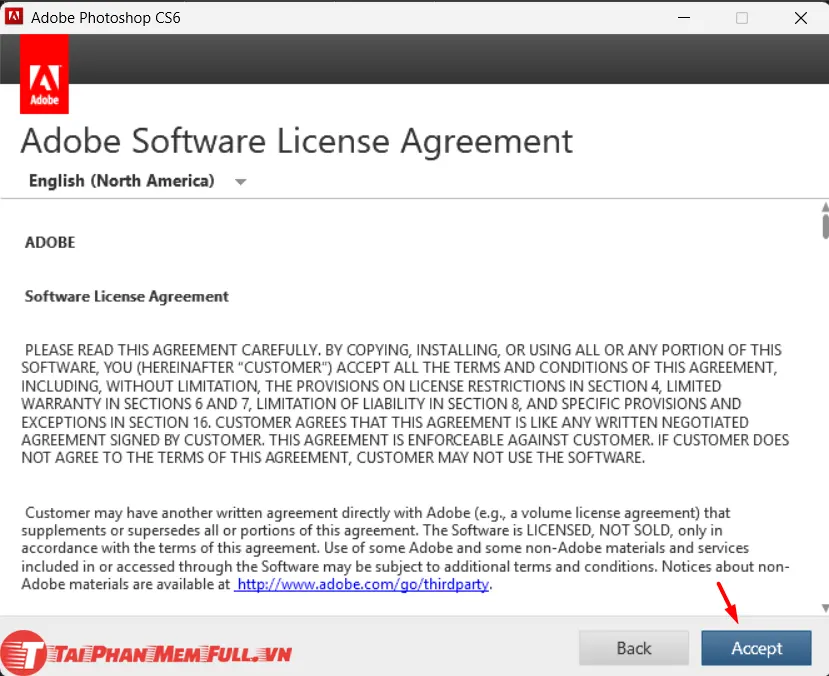
Task: Click inside the license agreement text area
Action: 400,420
